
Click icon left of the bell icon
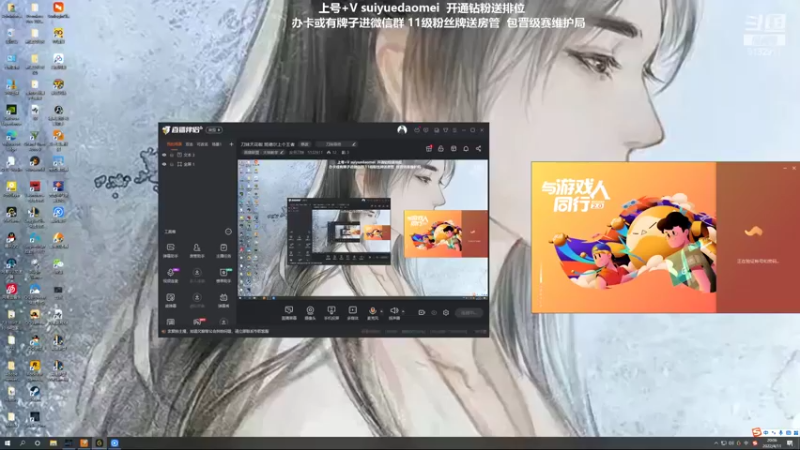(x=454, y=148)
